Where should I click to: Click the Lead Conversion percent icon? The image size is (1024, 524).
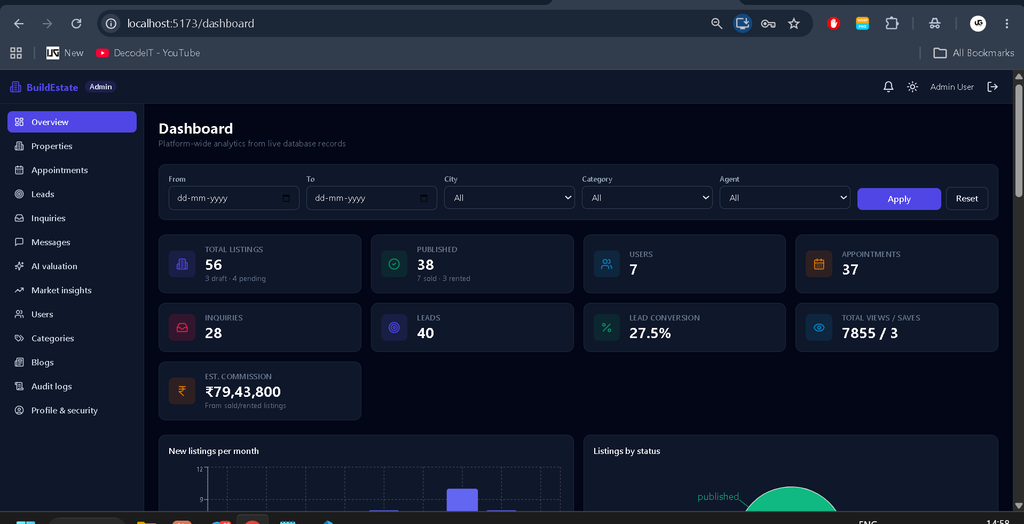[607, 327]
